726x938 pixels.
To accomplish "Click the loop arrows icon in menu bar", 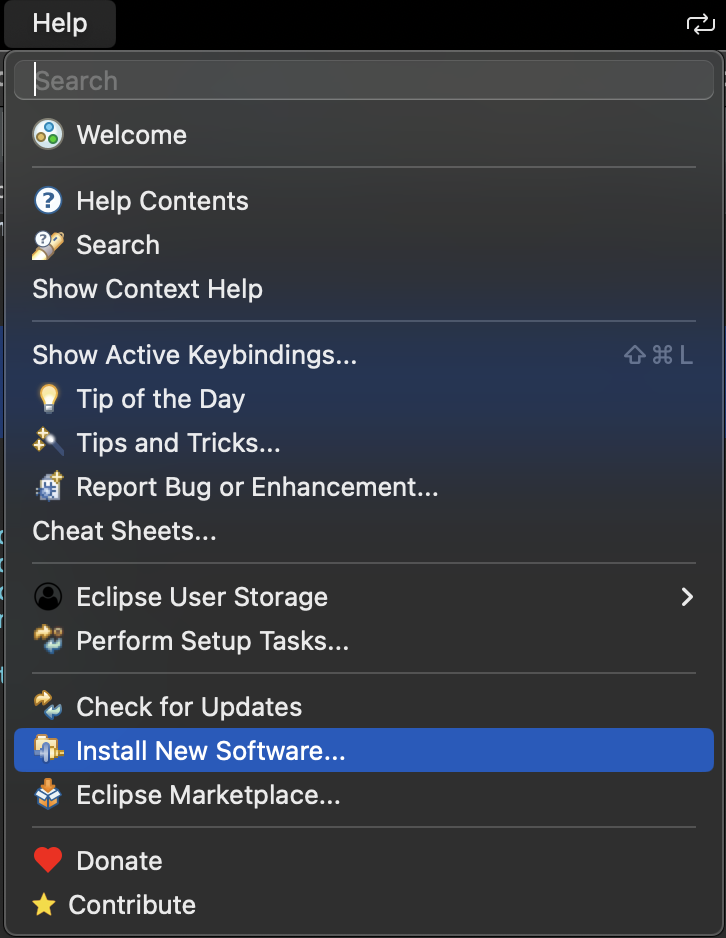I will [700, 24].
